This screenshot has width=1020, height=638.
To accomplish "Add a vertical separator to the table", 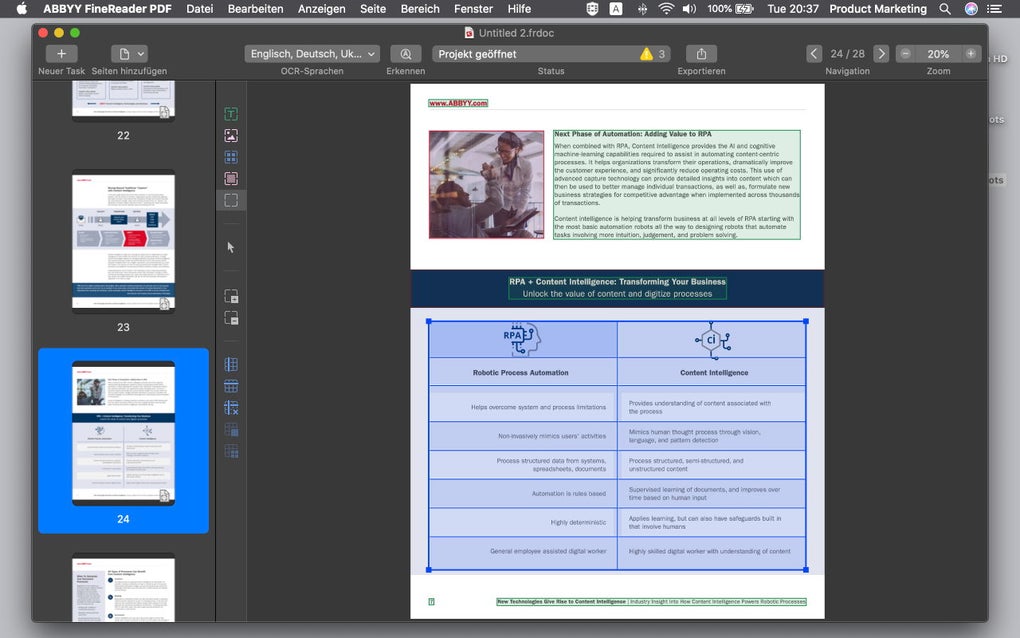I will click(231, 365).
